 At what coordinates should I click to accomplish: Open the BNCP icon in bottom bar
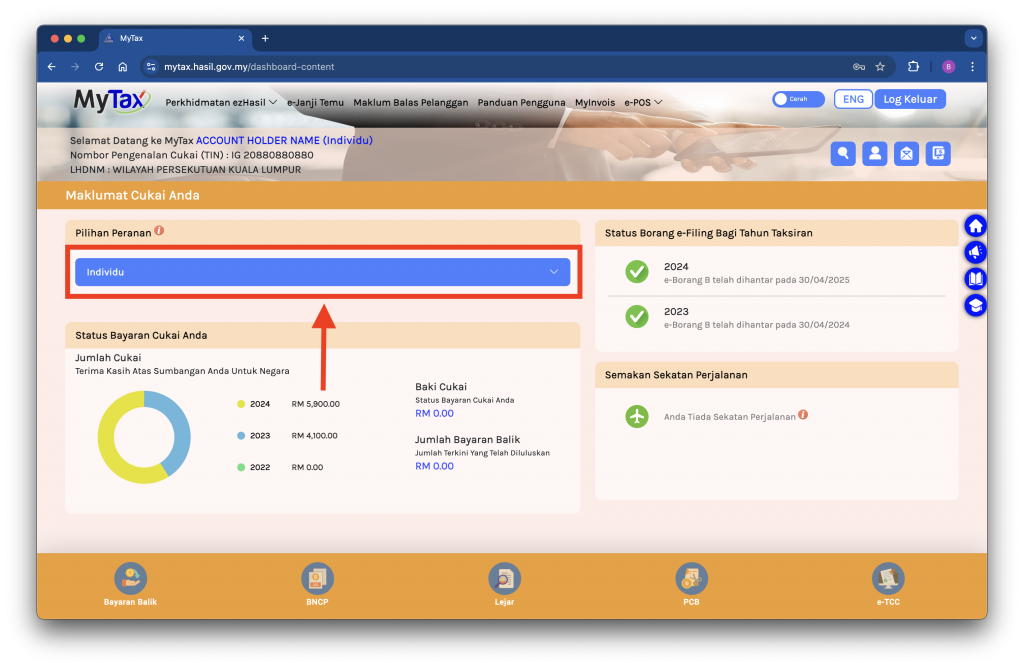coord(317,578)
